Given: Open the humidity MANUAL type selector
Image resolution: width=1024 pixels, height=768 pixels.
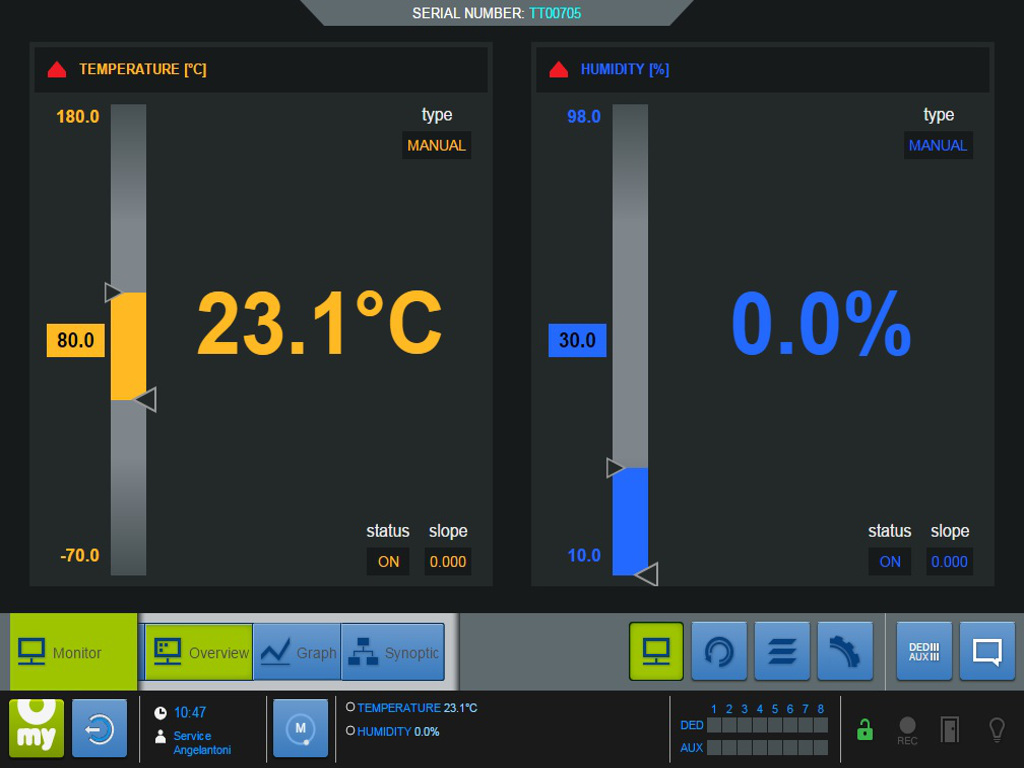Looking at the screenshot, I should [x=938, y=145].
